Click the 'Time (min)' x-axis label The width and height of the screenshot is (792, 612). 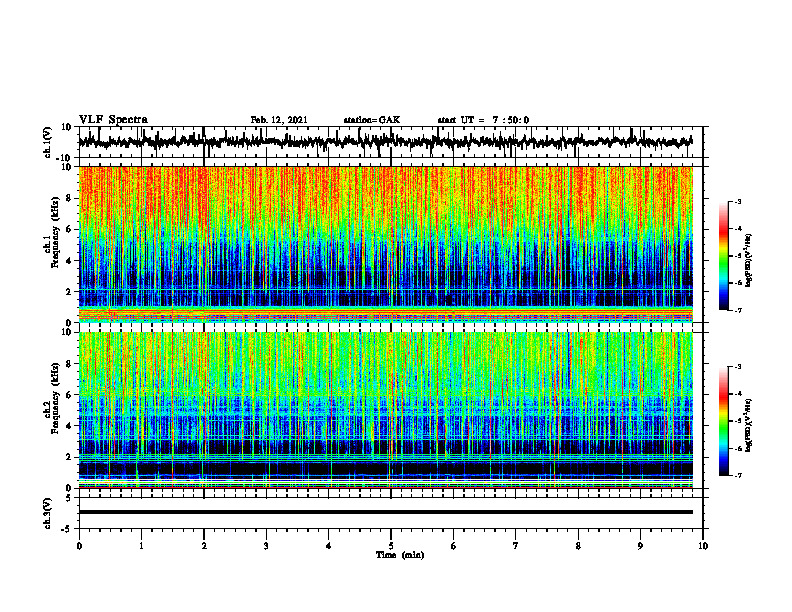pyautogui.click(x=400, y=555)
